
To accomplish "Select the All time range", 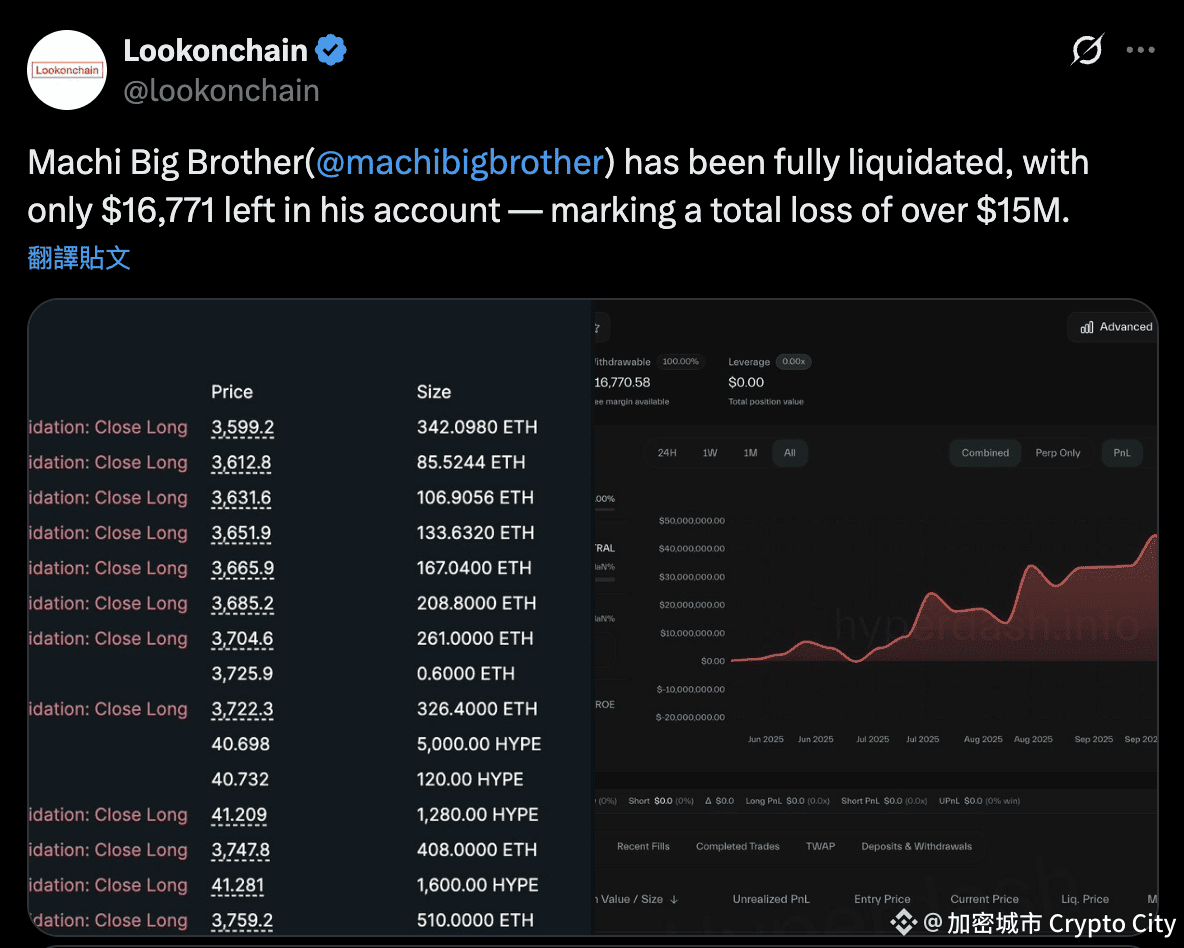I will coord(789,453).
